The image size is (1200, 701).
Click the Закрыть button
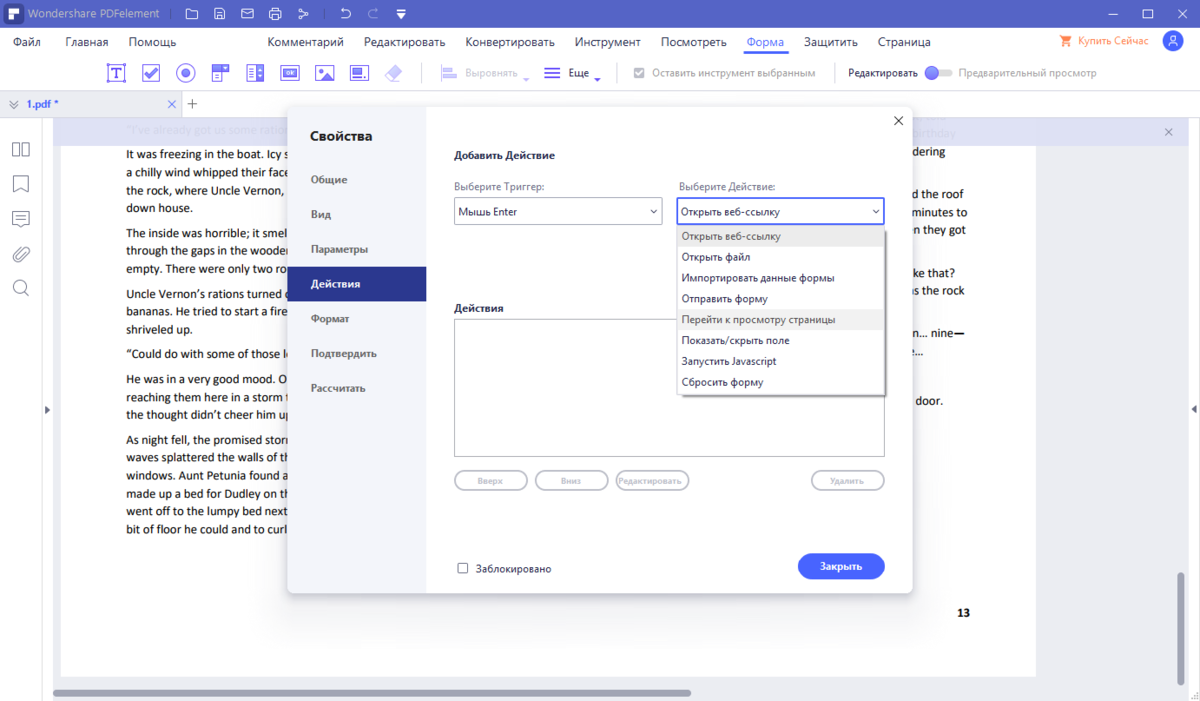click(841, 566)
